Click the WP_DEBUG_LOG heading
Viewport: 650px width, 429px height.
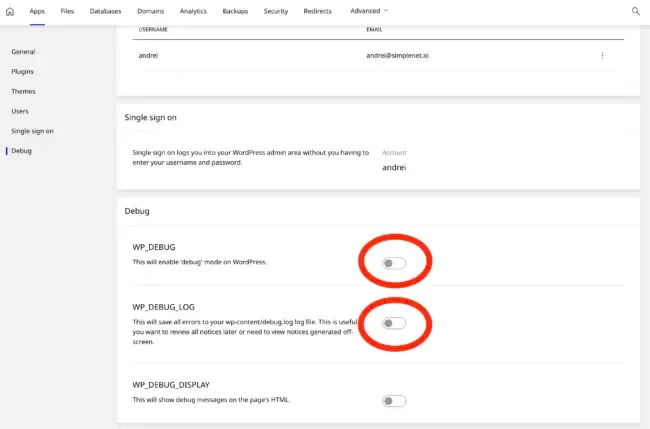(x=163, y=307)
